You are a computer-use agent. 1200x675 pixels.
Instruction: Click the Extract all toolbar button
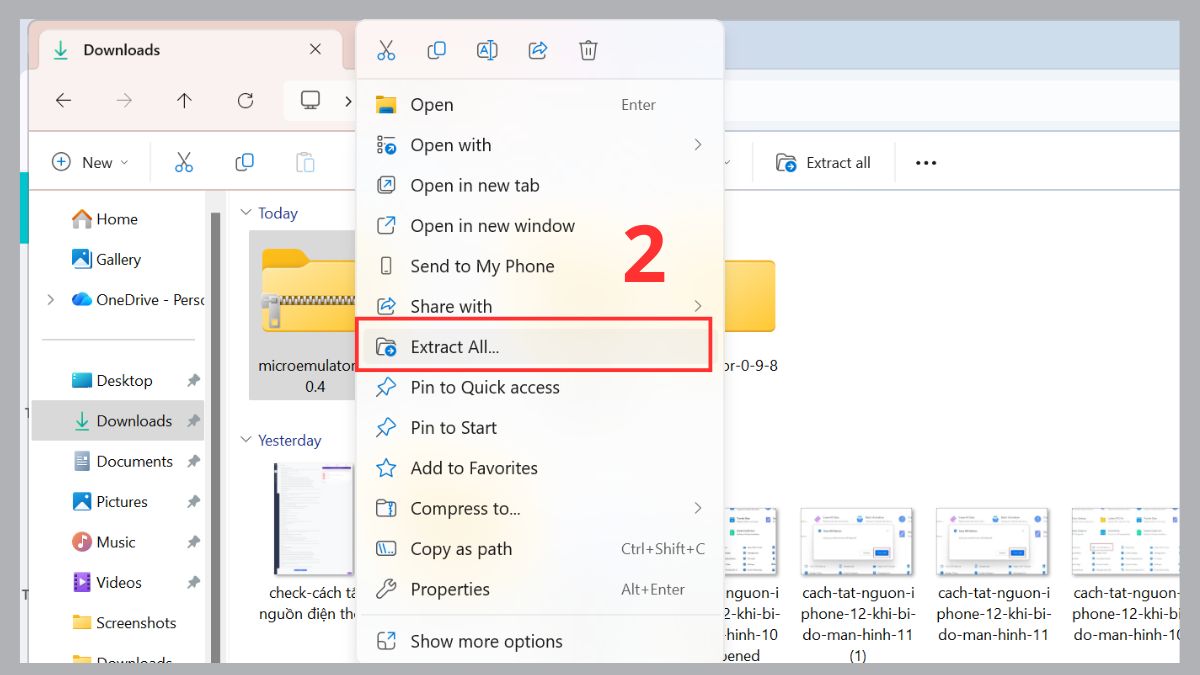823,162
